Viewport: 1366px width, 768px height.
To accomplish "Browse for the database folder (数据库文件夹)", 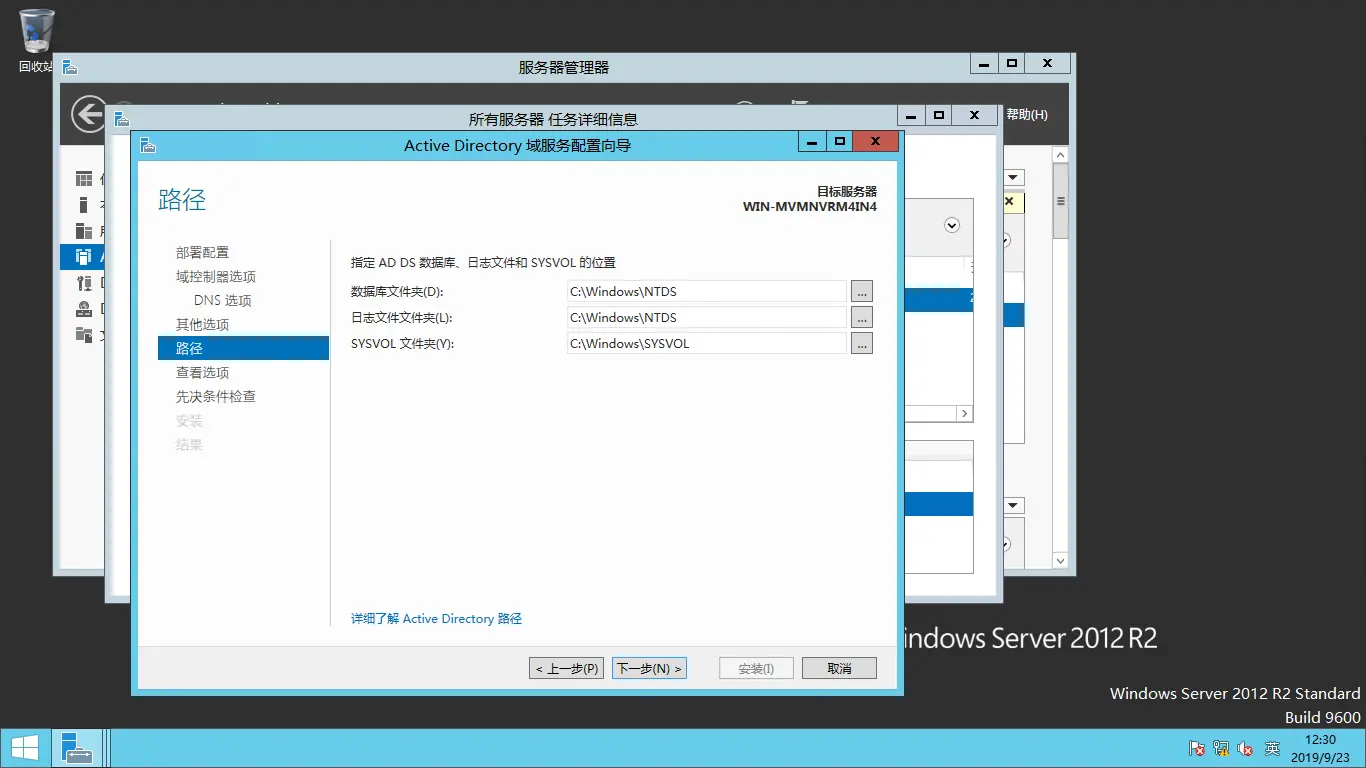I will pyautogui.click(x=862, y=291).
